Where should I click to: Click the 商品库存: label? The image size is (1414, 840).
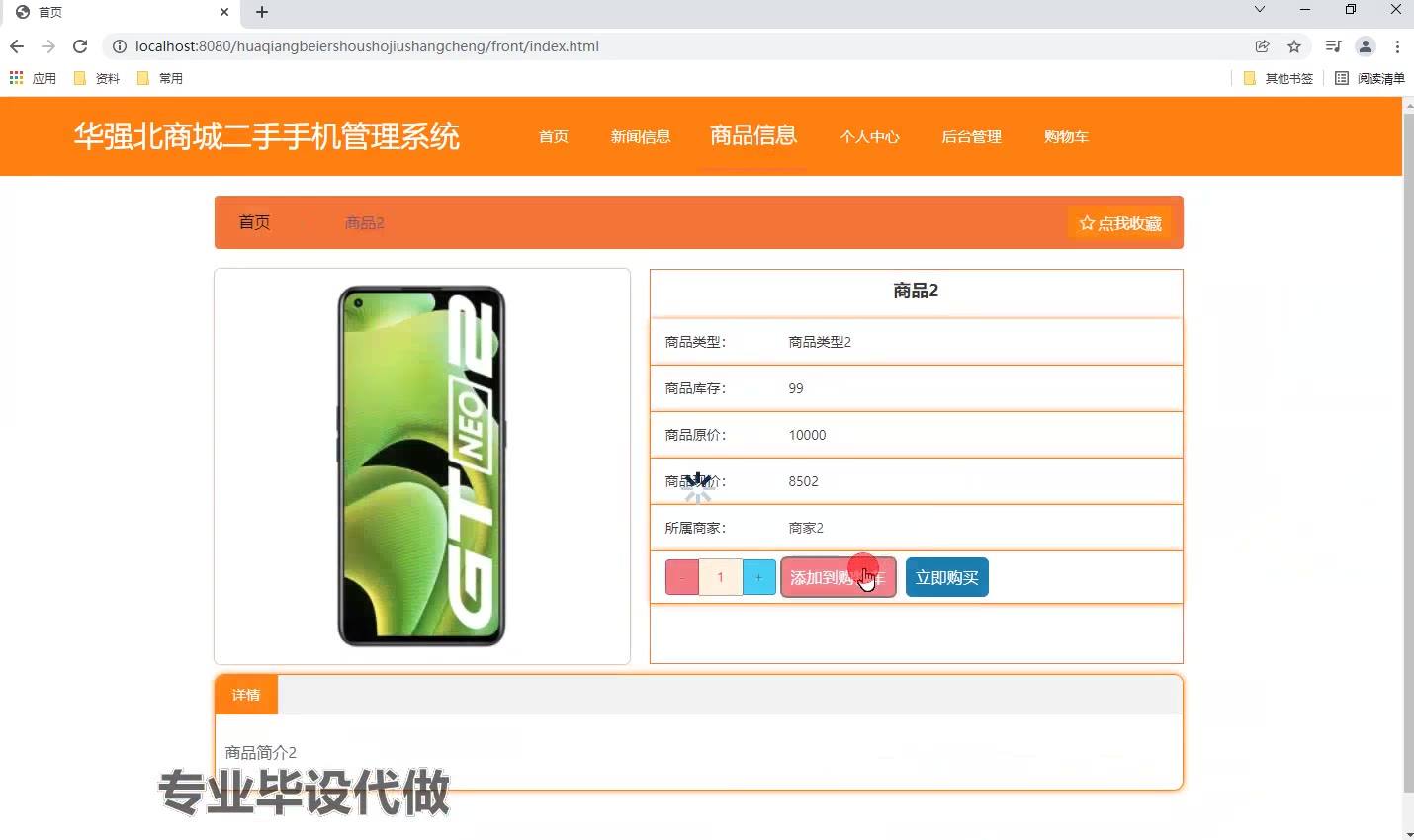(695, 388)
